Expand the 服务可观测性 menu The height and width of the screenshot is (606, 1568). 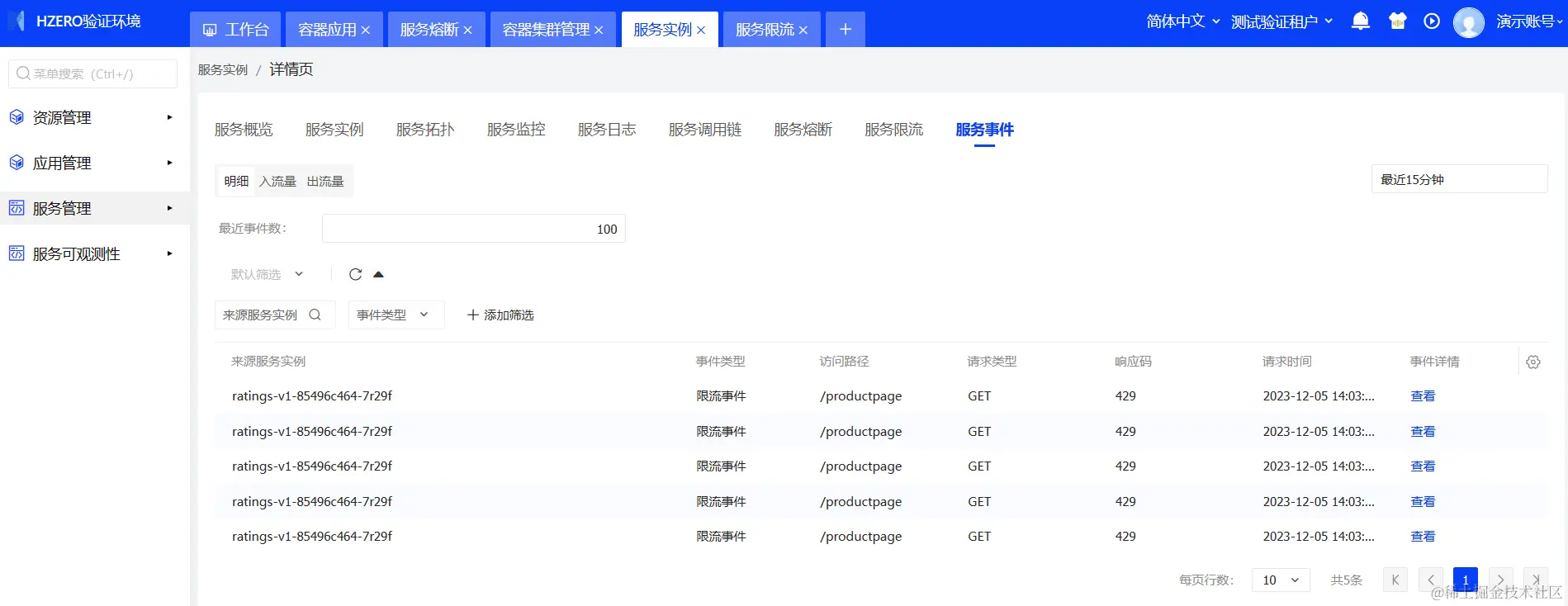[95, 253]
